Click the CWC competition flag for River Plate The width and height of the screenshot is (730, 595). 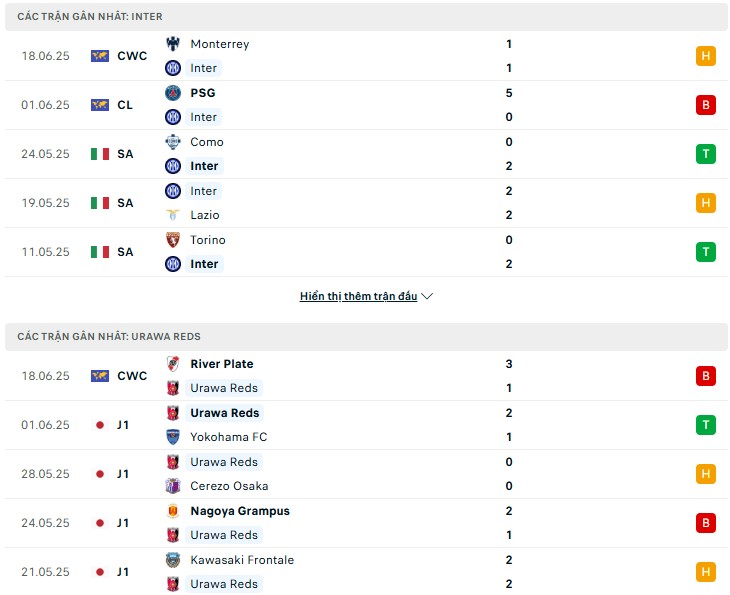[x=100, y=376]
